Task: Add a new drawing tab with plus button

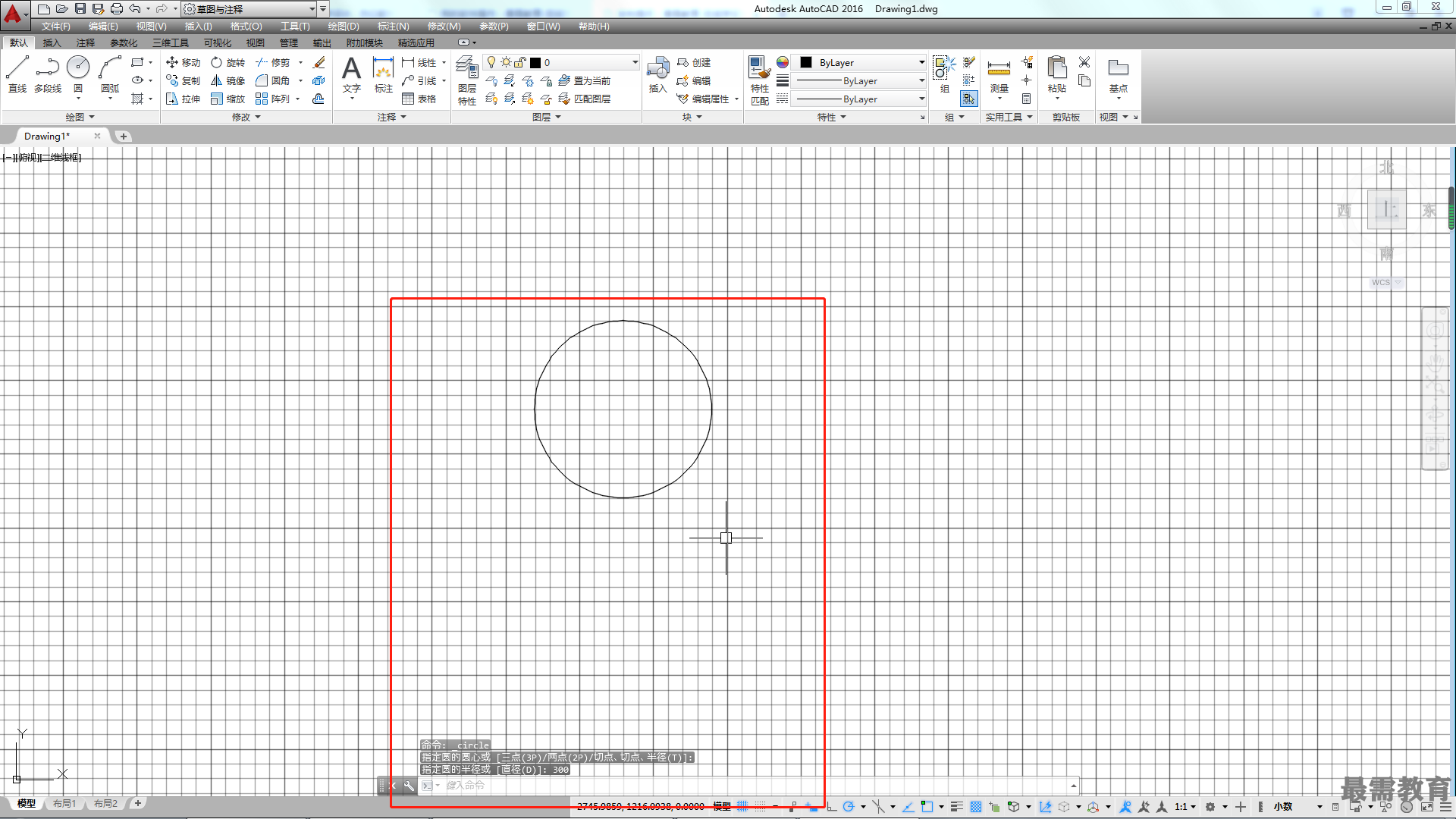Action: pyautogui.click(x=124, y=136)
